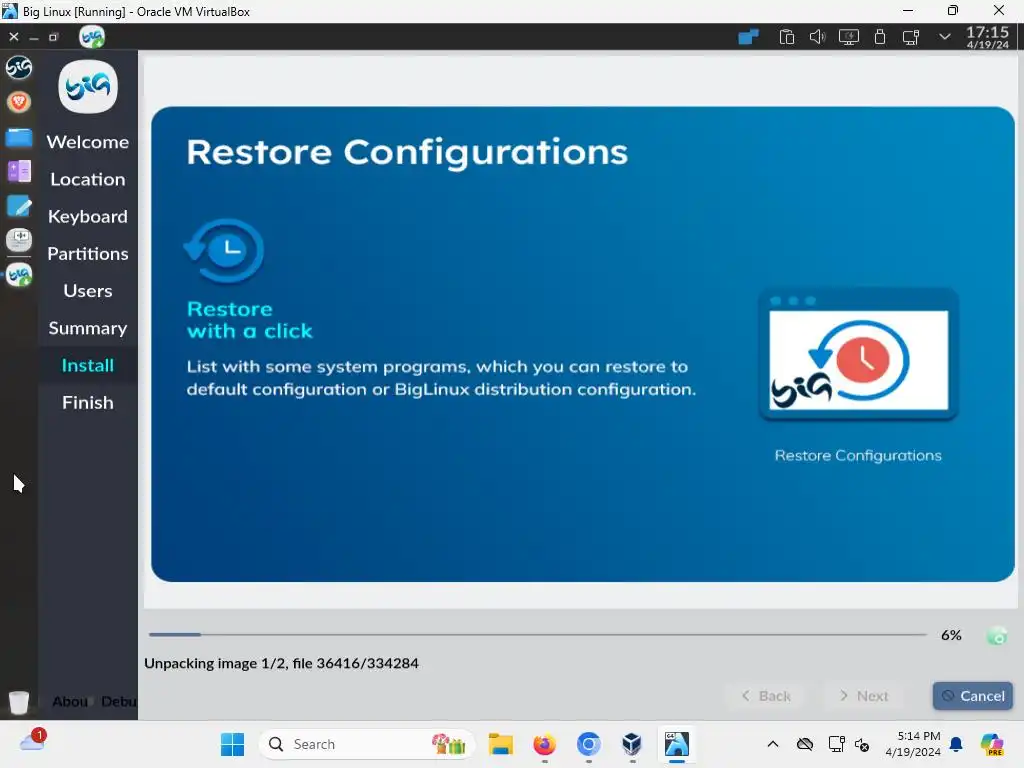Click the blue restore clock icon
Screen dimensions: 1024x768
point(225,251)
